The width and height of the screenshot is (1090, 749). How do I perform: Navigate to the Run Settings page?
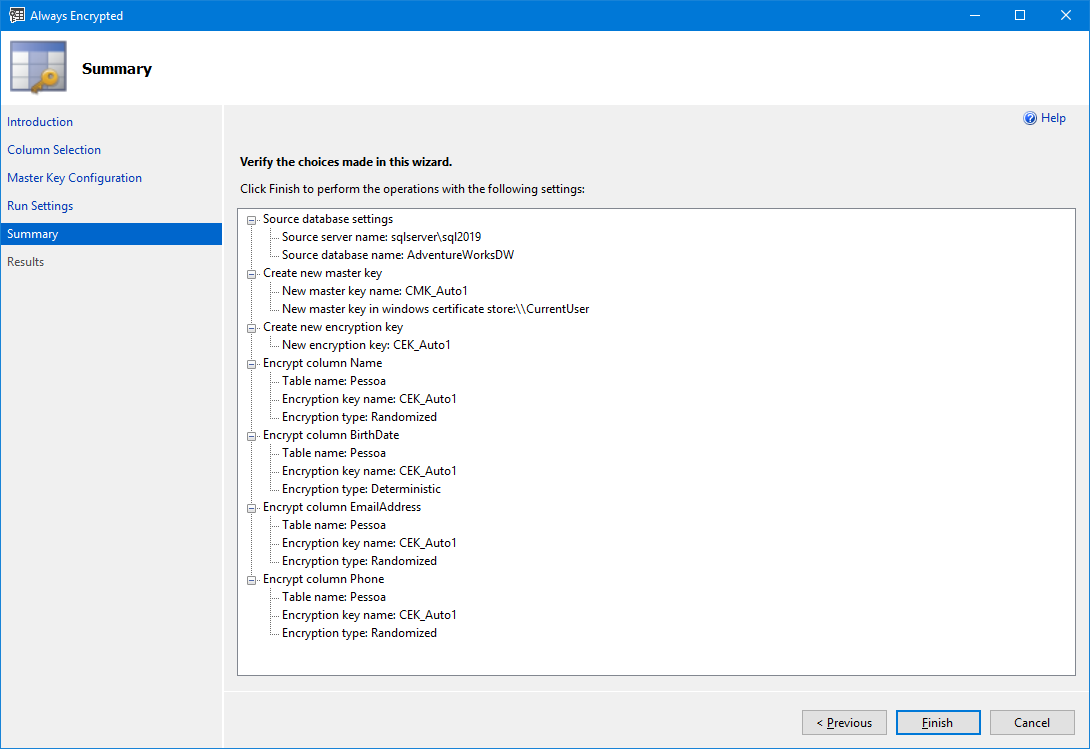[40, 206]
